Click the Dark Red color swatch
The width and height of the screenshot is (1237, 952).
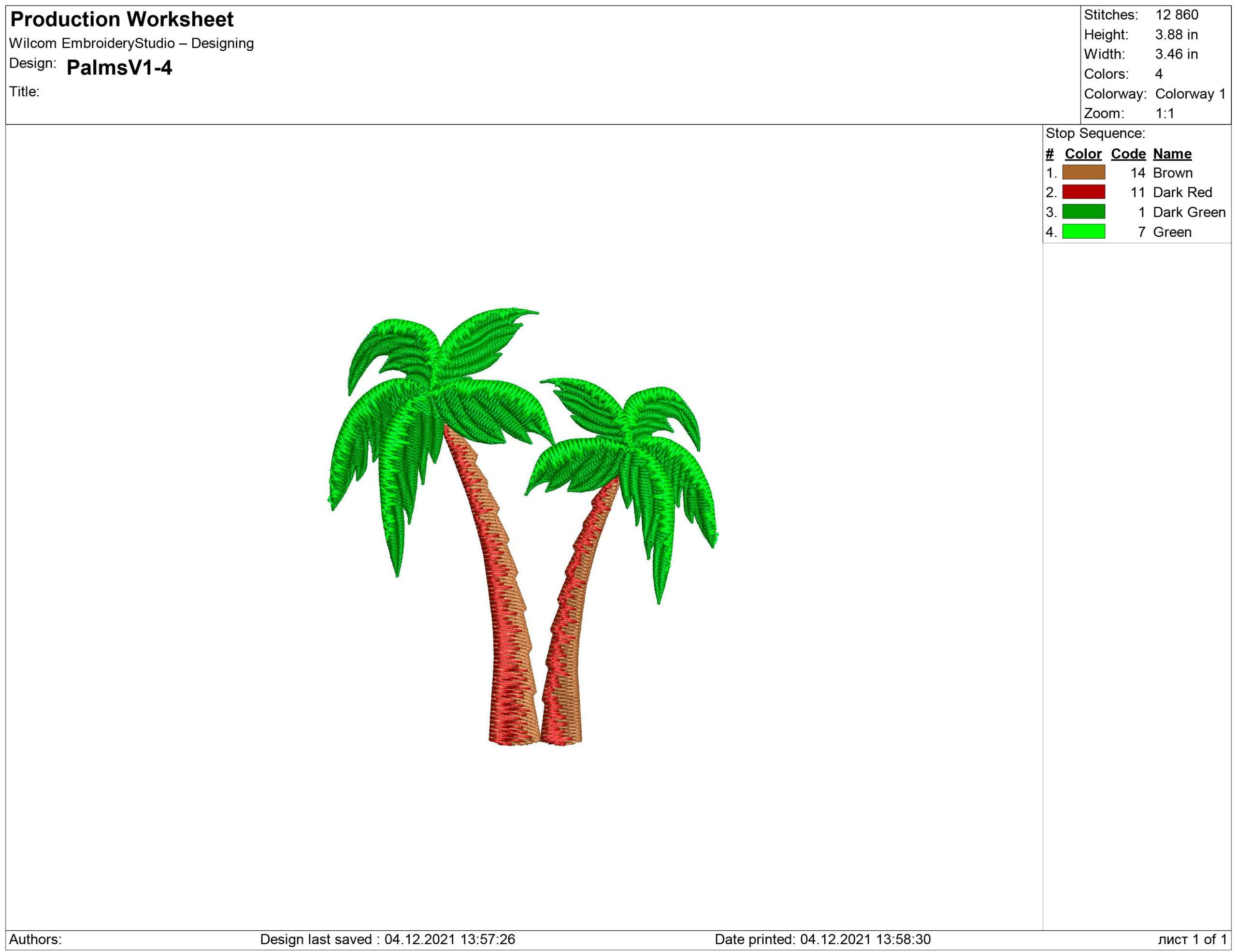point(1083,192)
